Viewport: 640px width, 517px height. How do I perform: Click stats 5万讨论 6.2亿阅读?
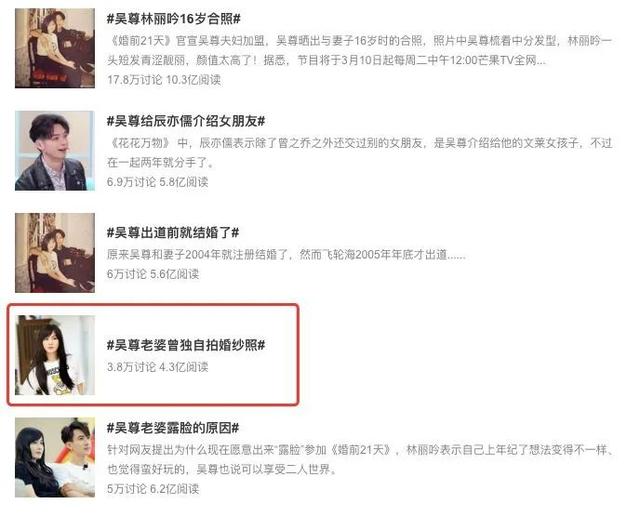(x=153, y=489)
